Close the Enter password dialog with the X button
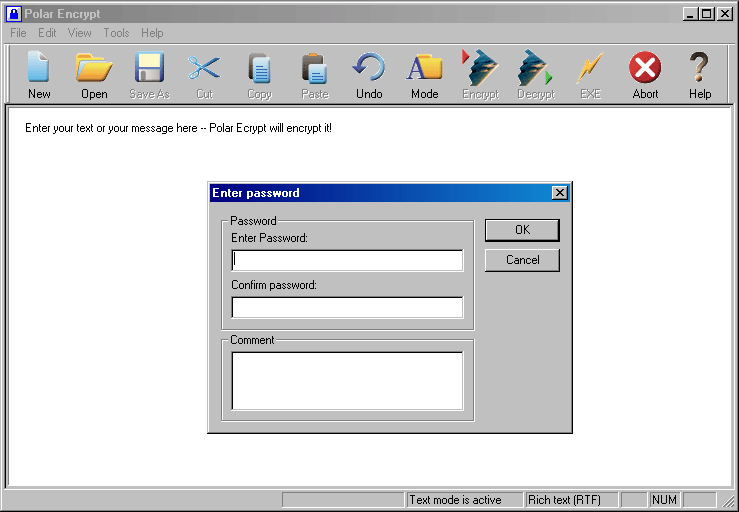Viewport: 739px width, 512px height. [559, 192]
